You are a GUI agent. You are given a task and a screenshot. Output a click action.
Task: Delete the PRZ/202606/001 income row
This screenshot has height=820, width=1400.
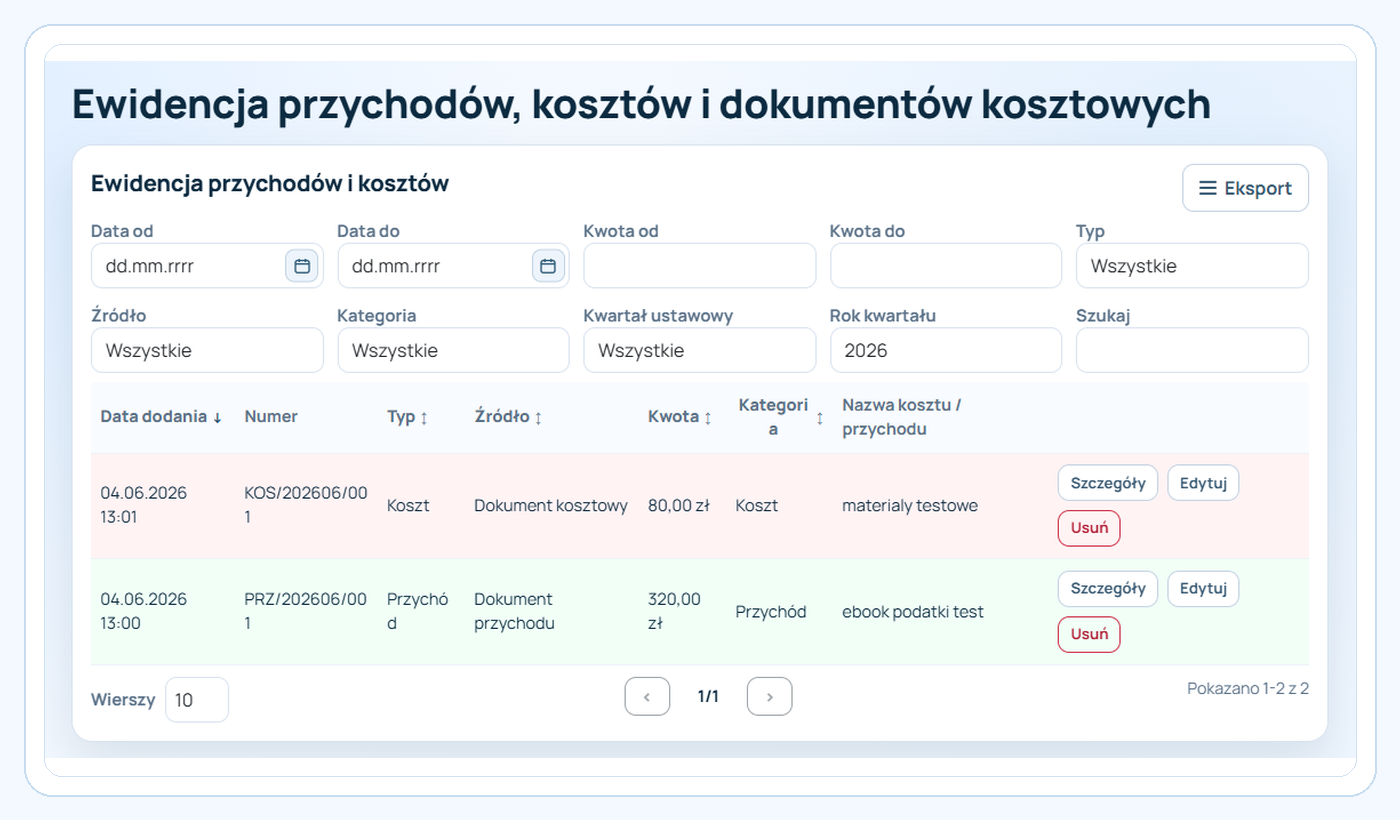[x=1089, y=634]
